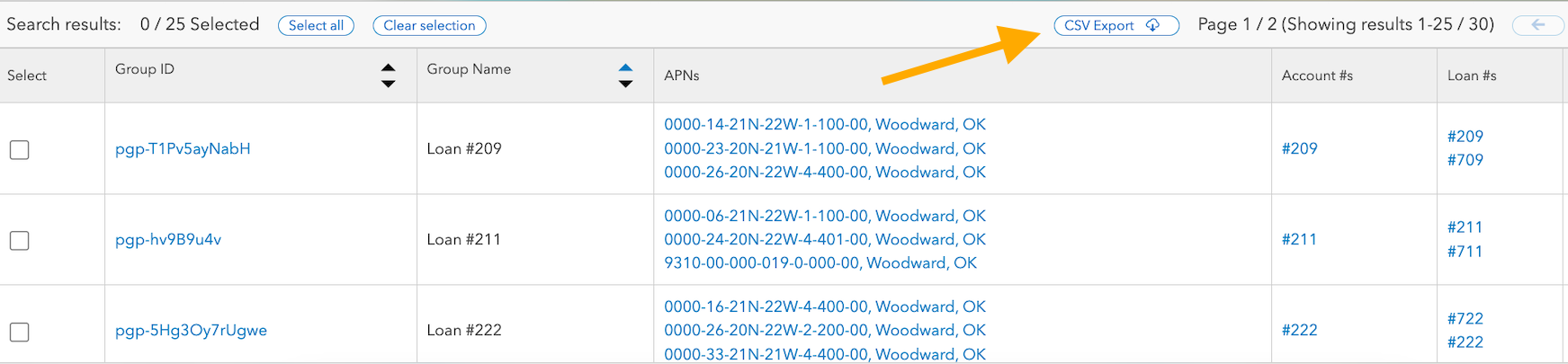Open group pgp-T1Pv5ayNabH link

(183, 148)
